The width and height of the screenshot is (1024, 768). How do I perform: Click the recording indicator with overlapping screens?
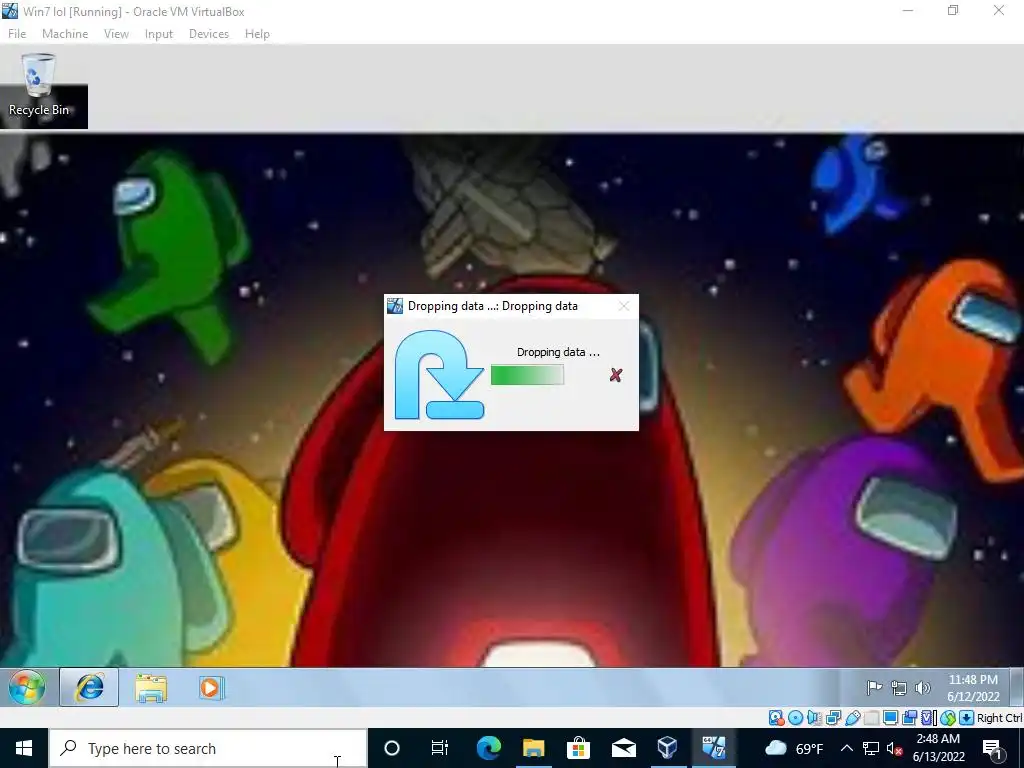(x=910, y=718)
